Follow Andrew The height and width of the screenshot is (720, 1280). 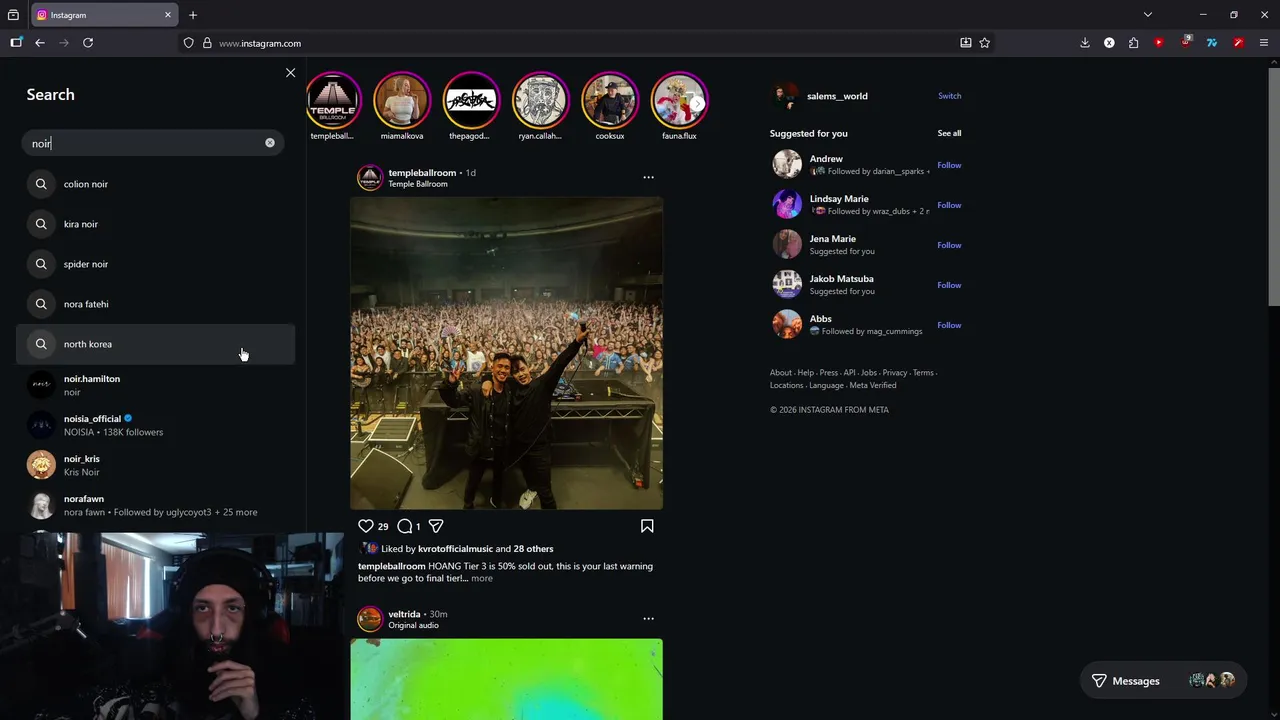(x=949, y=165)
